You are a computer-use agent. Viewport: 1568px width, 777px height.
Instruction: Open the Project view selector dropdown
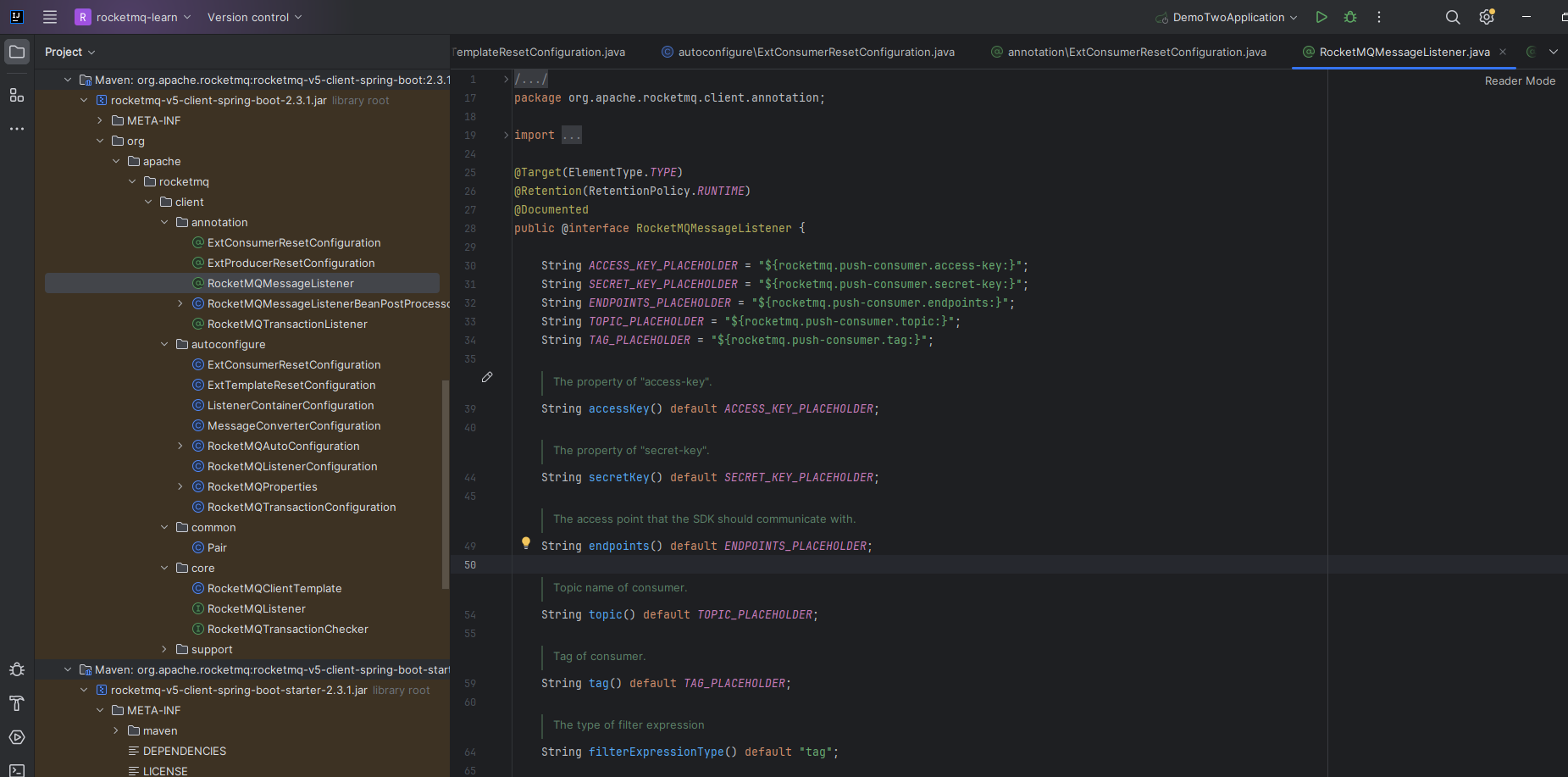pos(69,52)
